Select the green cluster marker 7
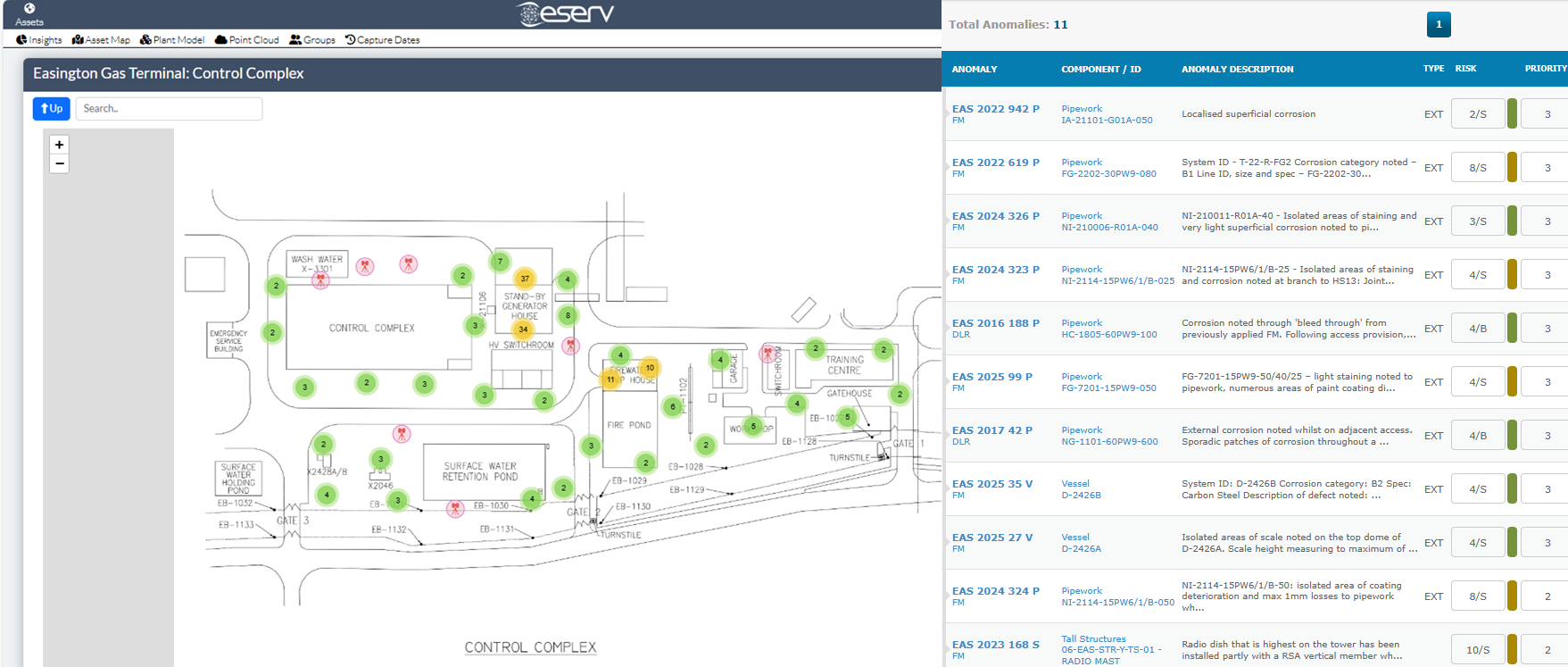 pyautogui.click(x=500, y=262)
